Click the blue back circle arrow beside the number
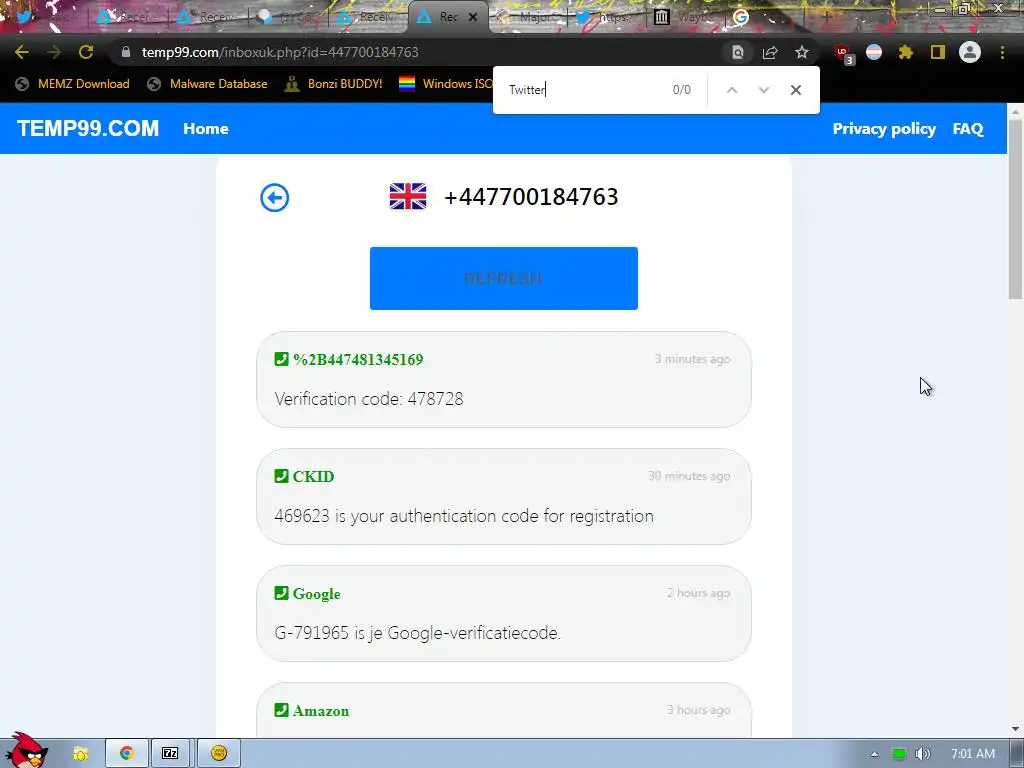Viewport: 1024px width, 768px height. [x=274, y=198]
